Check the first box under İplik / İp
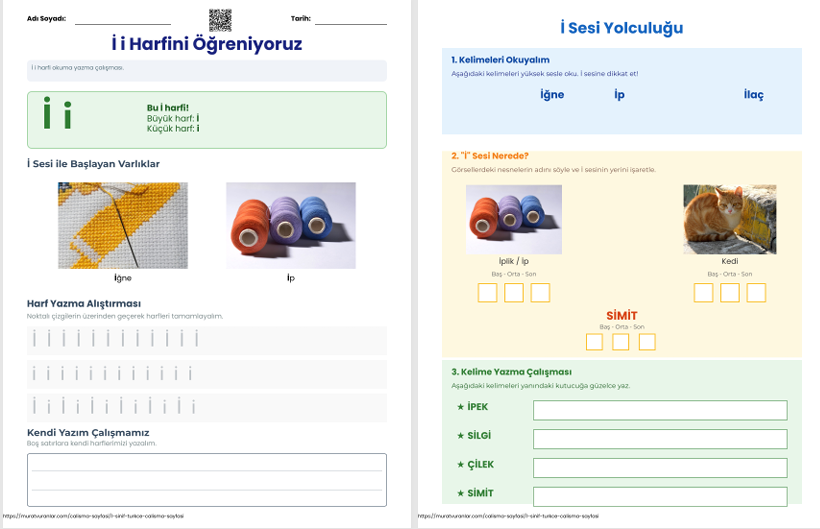Screen dimensions: 820x529 pos(487,292)
